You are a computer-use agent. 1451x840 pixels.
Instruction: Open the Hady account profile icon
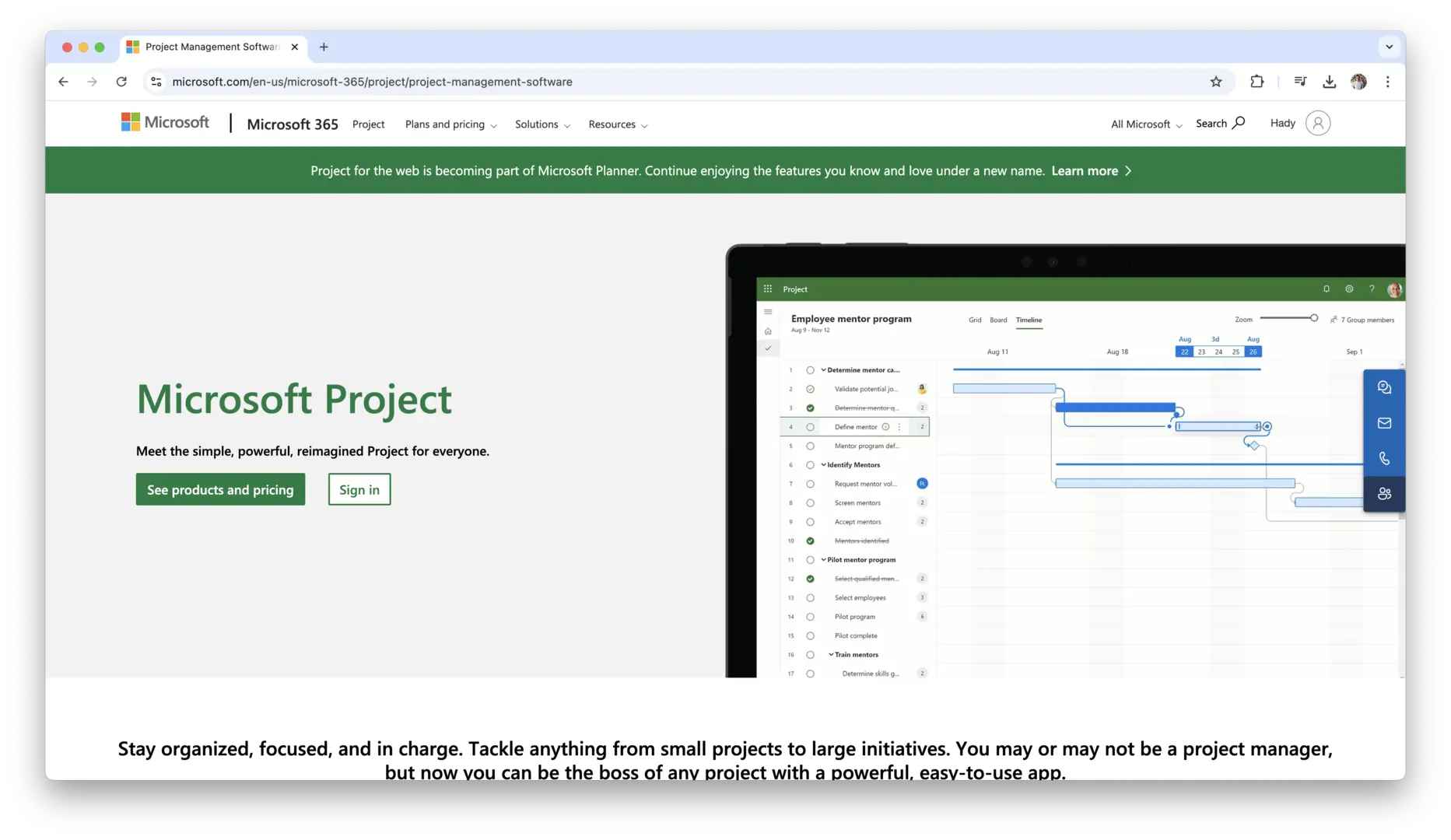pyautogui.click(x=1317, y=123)
